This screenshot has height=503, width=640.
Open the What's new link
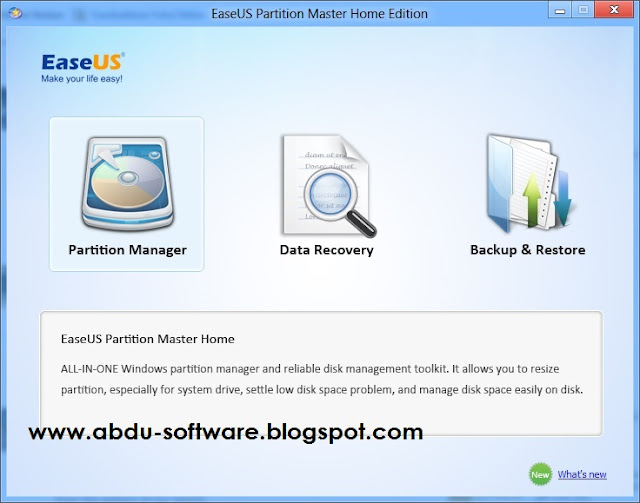point(582,474)
